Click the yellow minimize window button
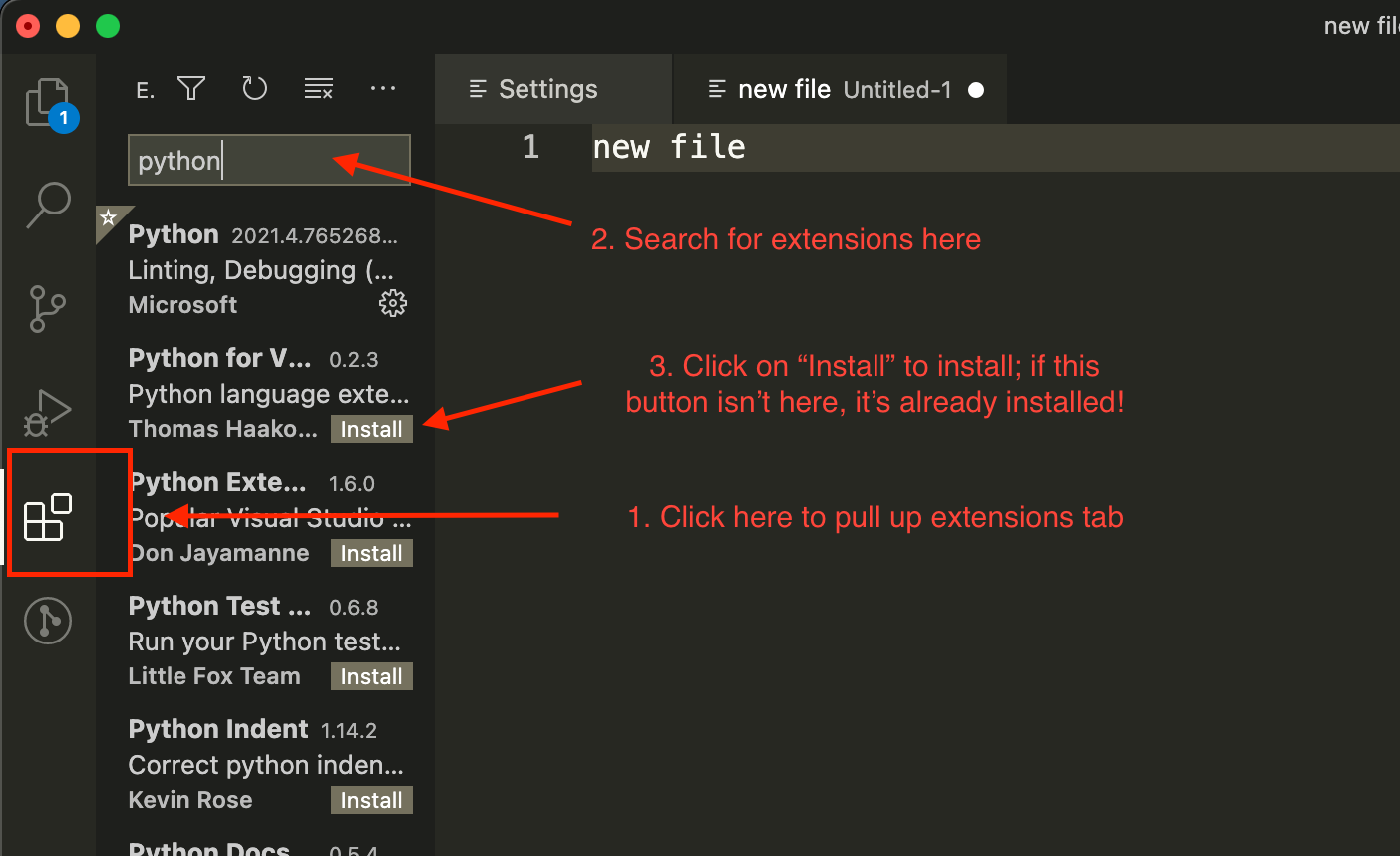Viewport: 1400px width, 856px height. click(x=68, y=26)
